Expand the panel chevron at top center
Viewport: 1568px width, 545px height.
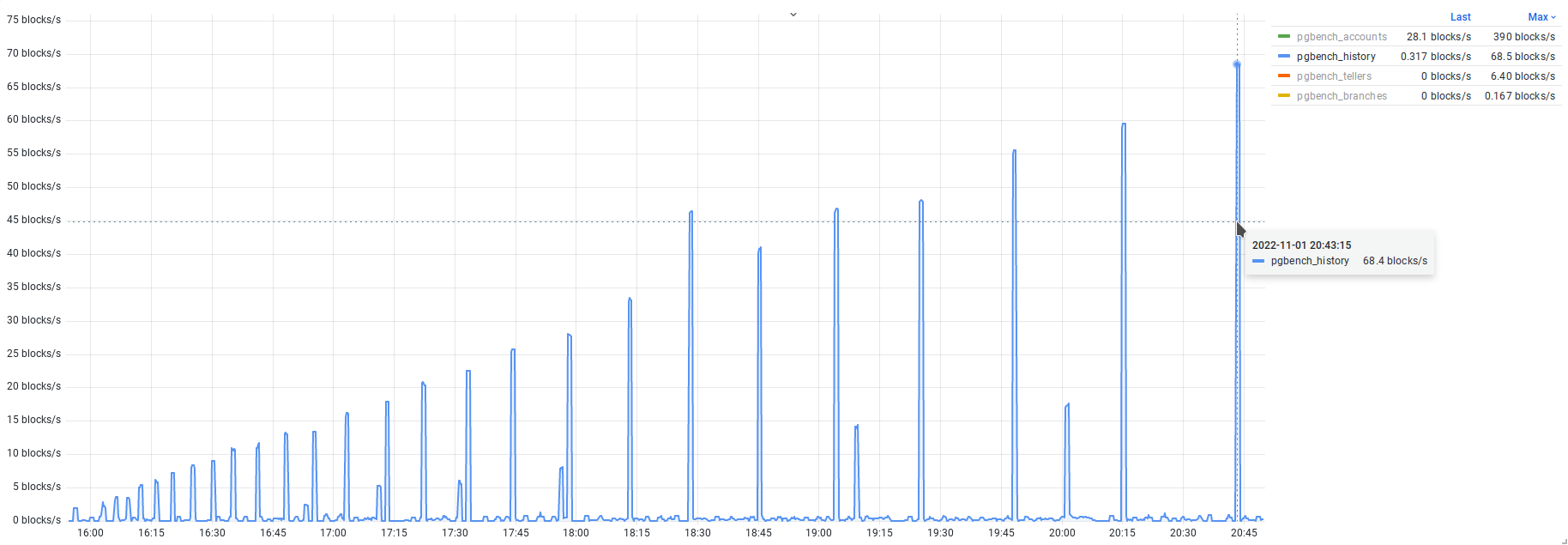[x=793, y=15]
